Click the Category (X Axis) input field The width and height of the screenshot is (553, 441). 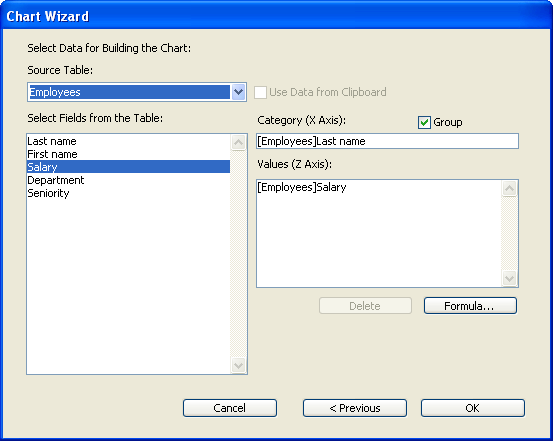[x=387, y=141]
